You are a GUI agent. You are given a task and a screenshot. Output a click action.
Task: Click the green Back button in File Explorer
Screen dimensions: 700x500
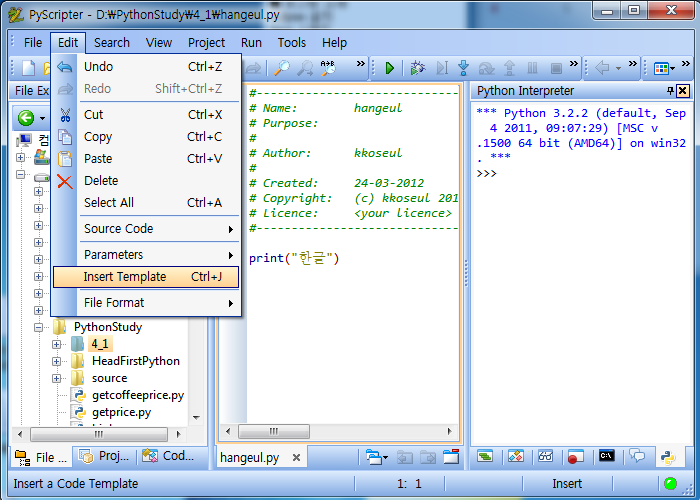pos(26,118)
